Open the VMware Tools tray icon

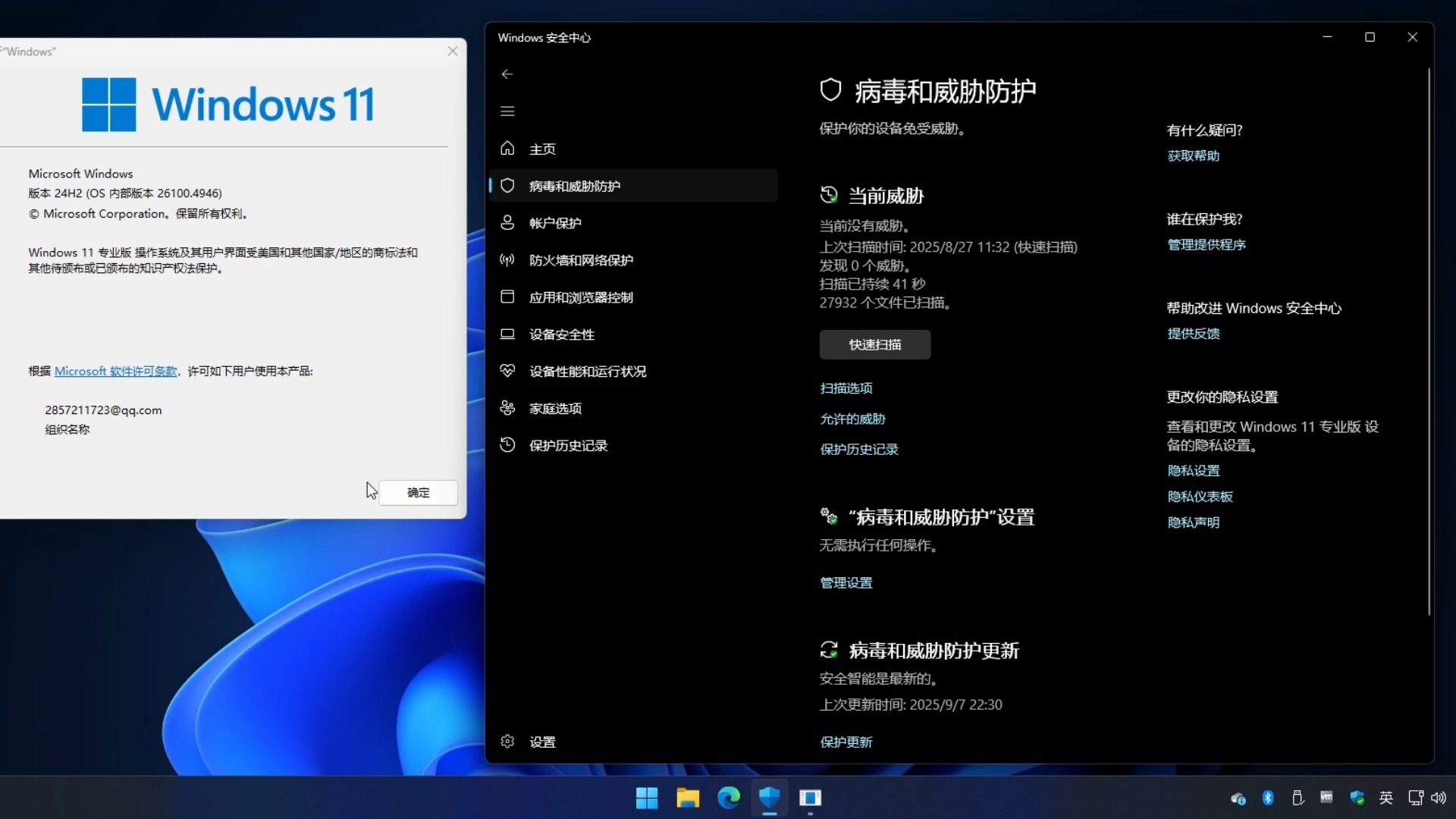[x=1327, y=798]
